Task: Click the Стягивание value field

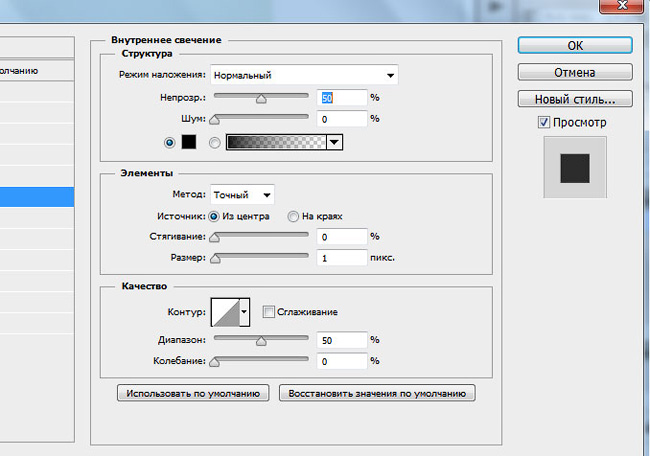Action: (342, 237)
